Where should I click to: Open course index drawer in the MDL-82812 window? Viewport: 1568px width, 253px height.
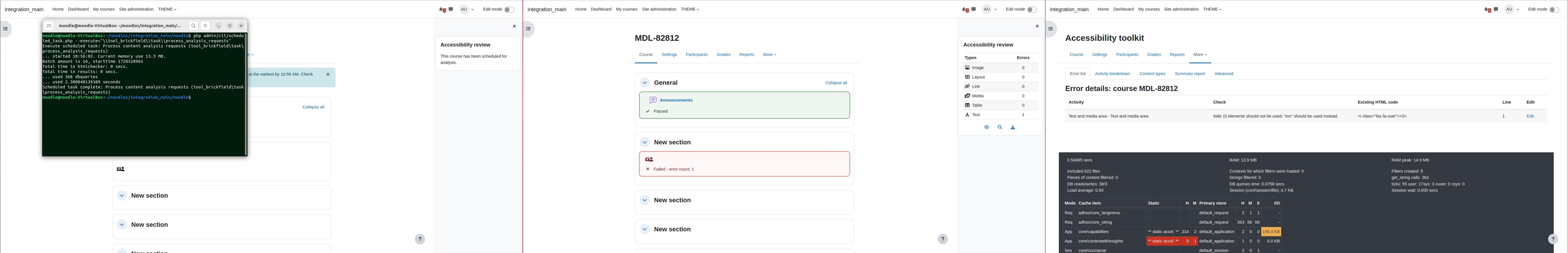(x=528, y=29)
